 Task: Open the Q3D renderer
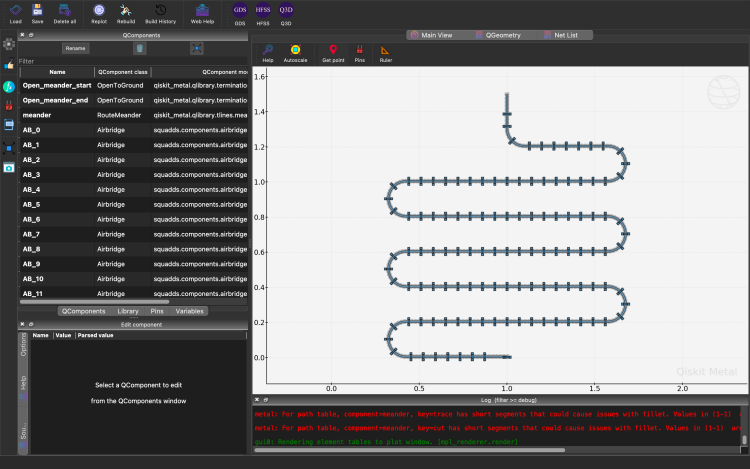tap(286, 14)
